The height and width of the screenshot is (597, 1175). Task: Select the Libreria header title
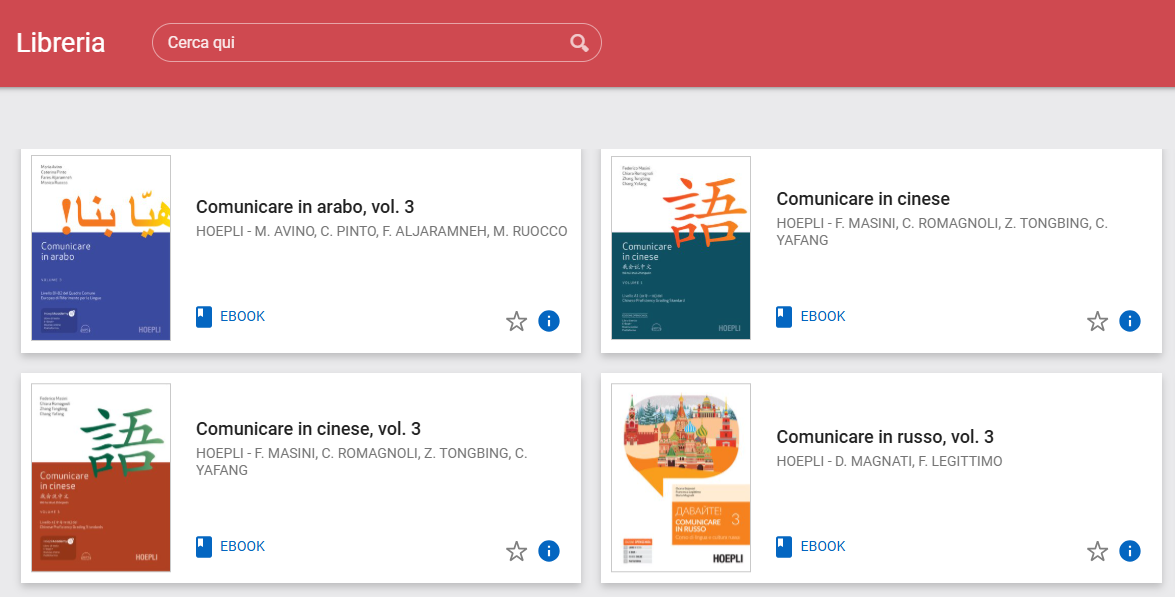(60, 43)
